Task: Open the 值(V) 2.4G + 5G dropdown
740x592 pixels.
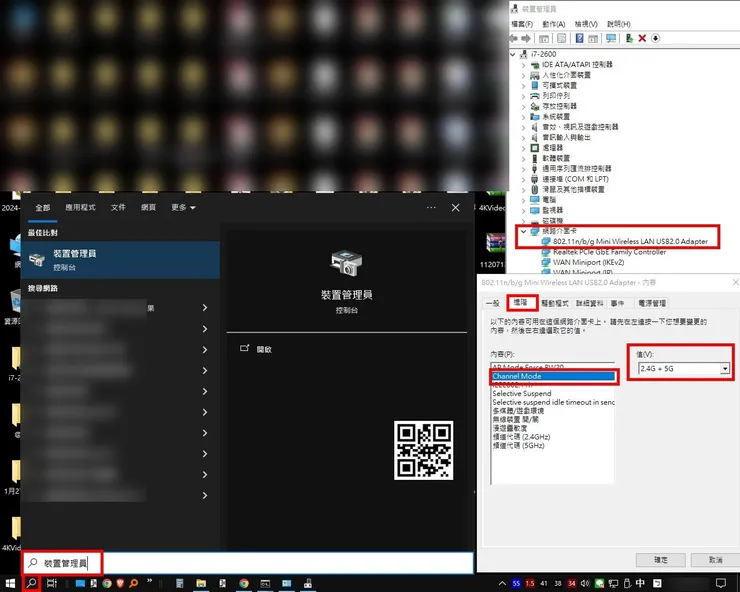Action: pos(725,369)
